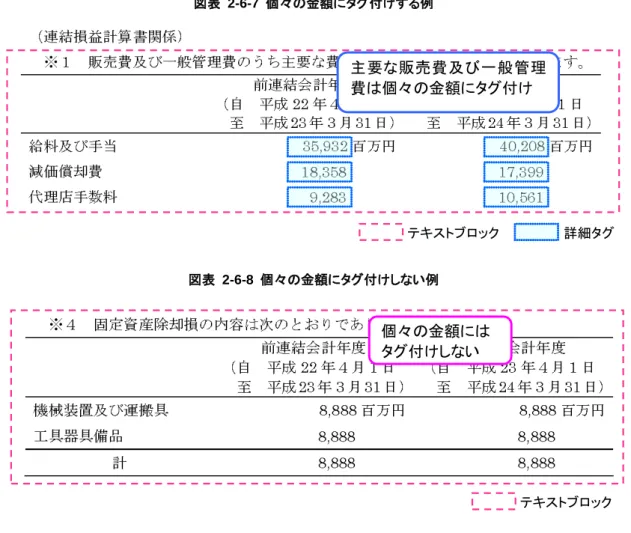Click the tagged value 40,208
631x533 pixels.
click(x=516, y=147)
